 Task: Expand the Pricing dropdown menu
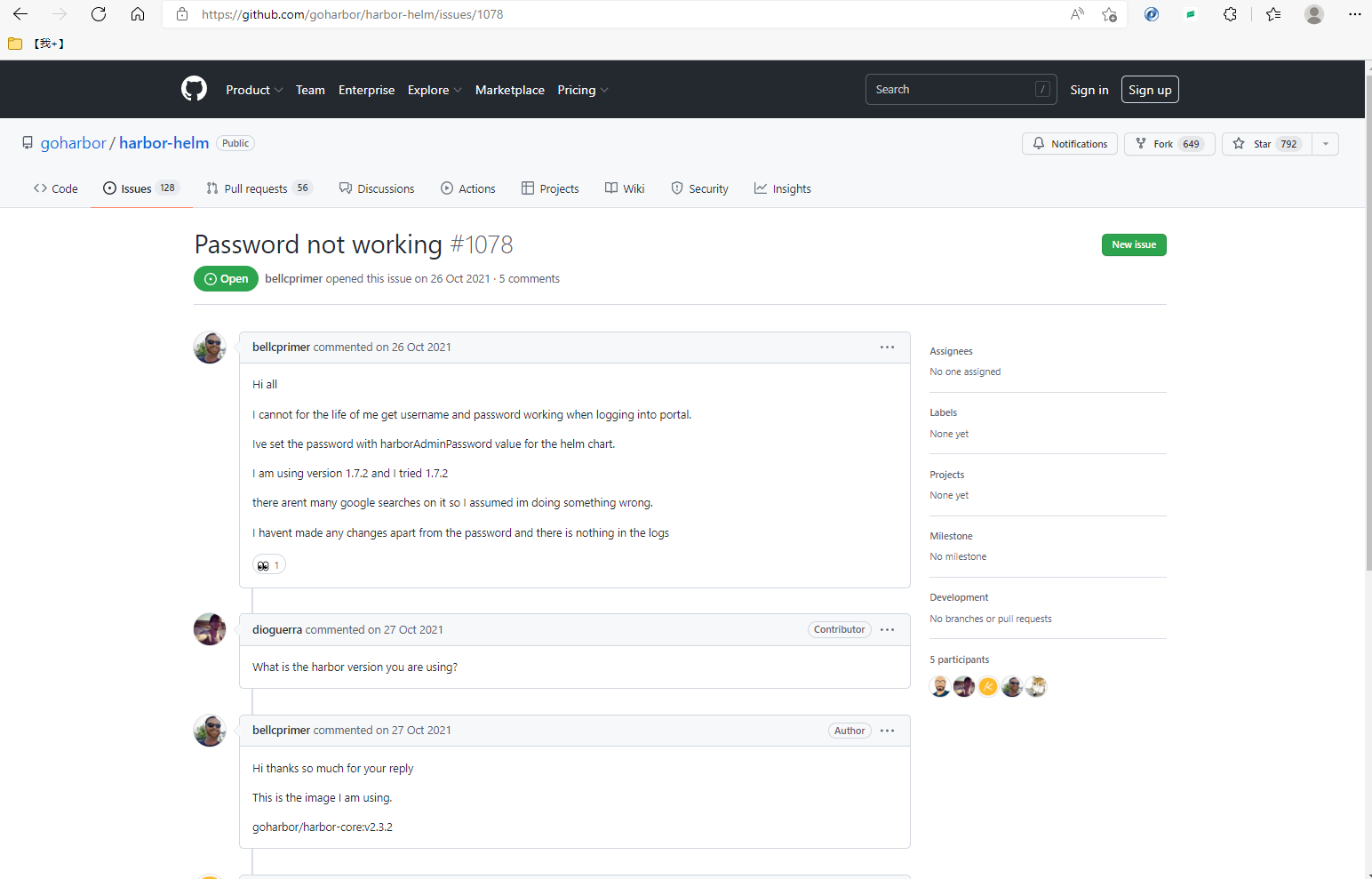click(x=583, y=90)
